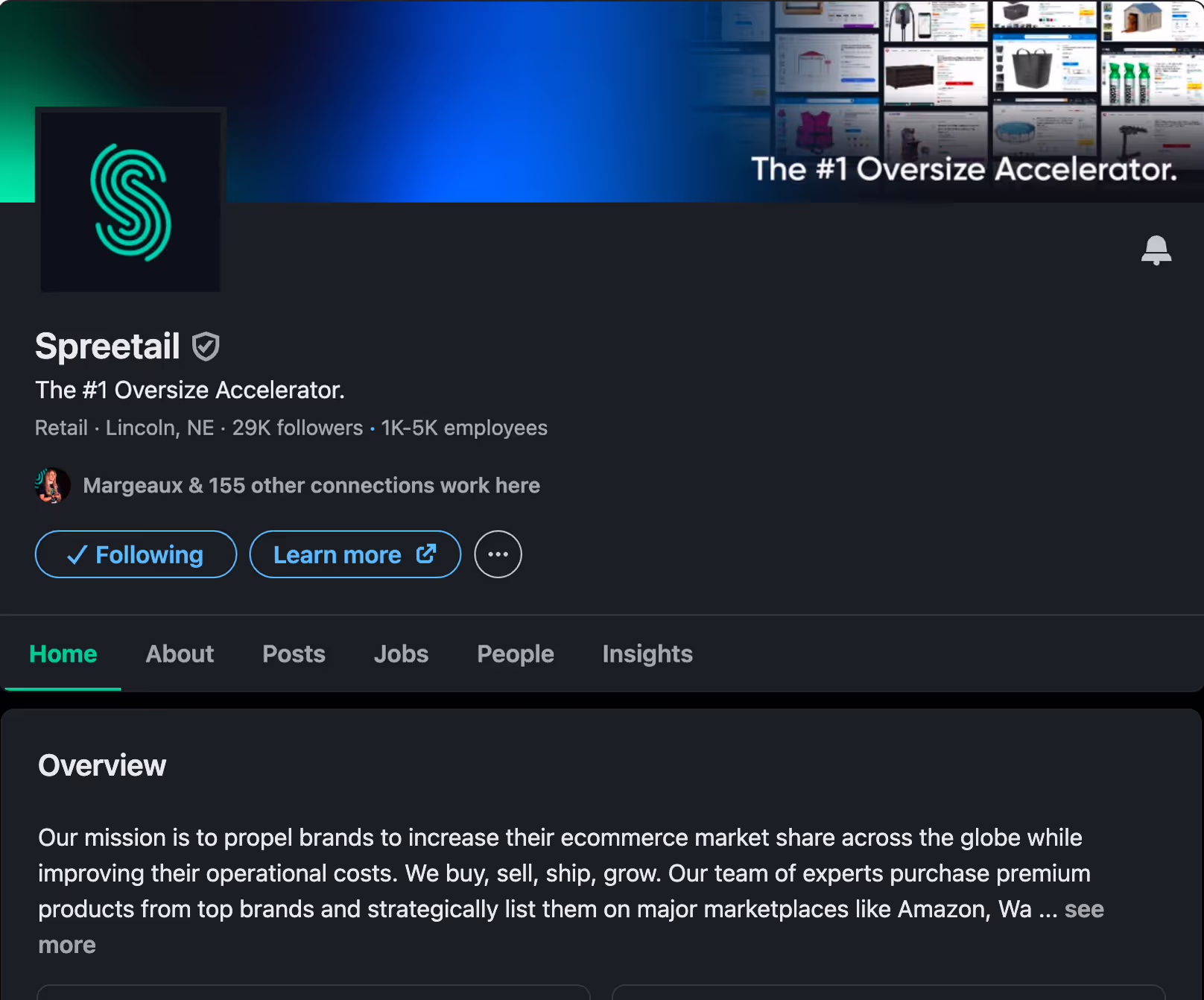This screenshot has height=1000, width=1204.
Task: Switch to the About tab
Action: (x=180, y=654)
